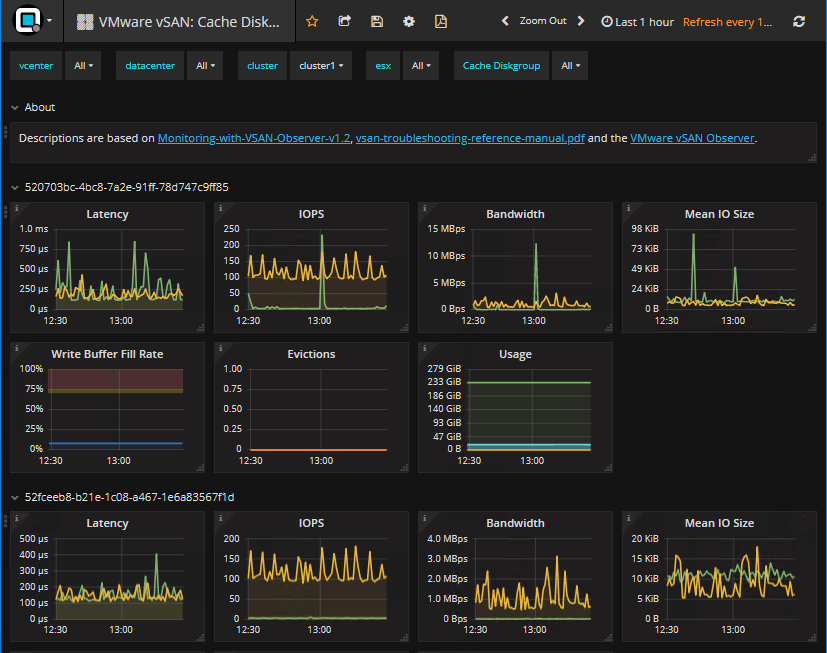The image size is (827, 653).
Task: Open dashboard settings gear
Action: 409,21
